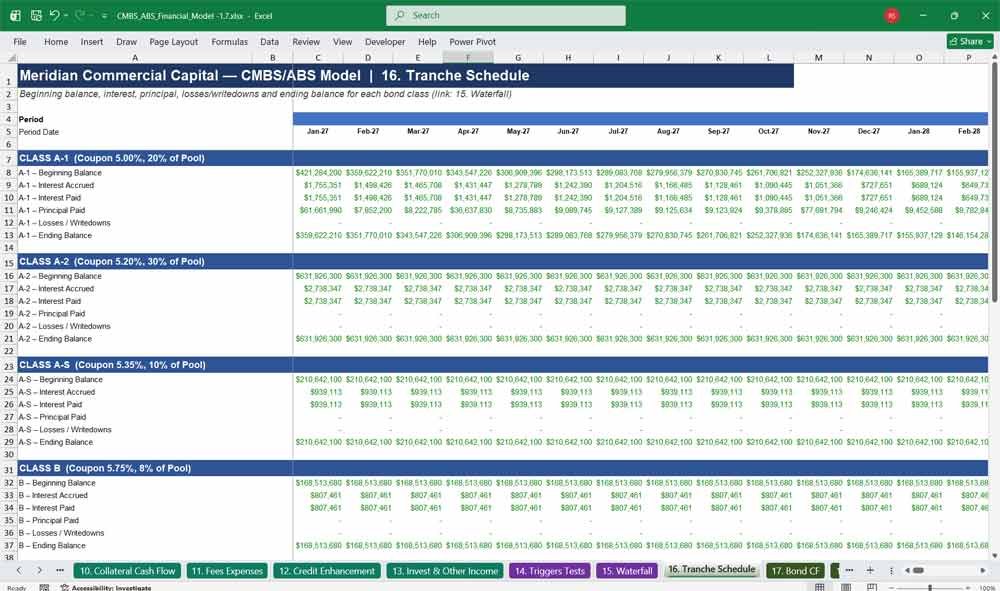Select column A header
Viewport: 1000px width, 591px height.
click(135, 57)
